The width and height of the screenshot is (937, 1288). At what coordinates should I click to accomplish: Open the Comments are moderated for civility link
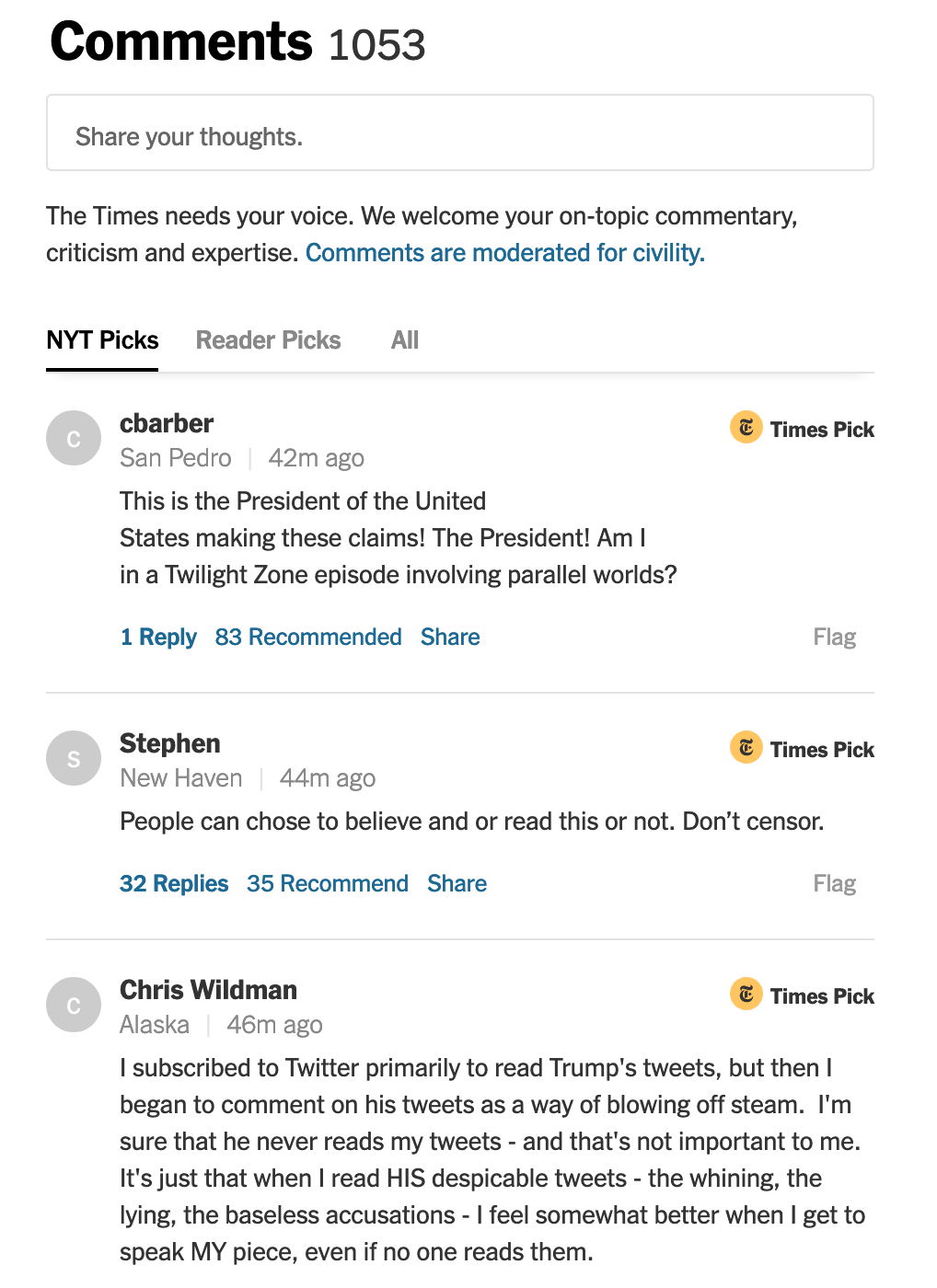pyautogui.click(x=505, y=253)
